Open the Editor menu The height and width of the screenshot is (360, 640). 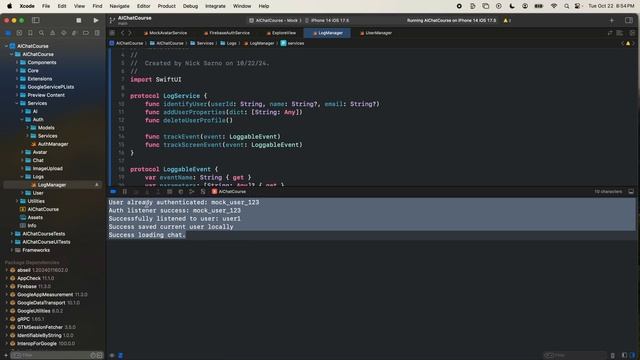coord(143,6)
